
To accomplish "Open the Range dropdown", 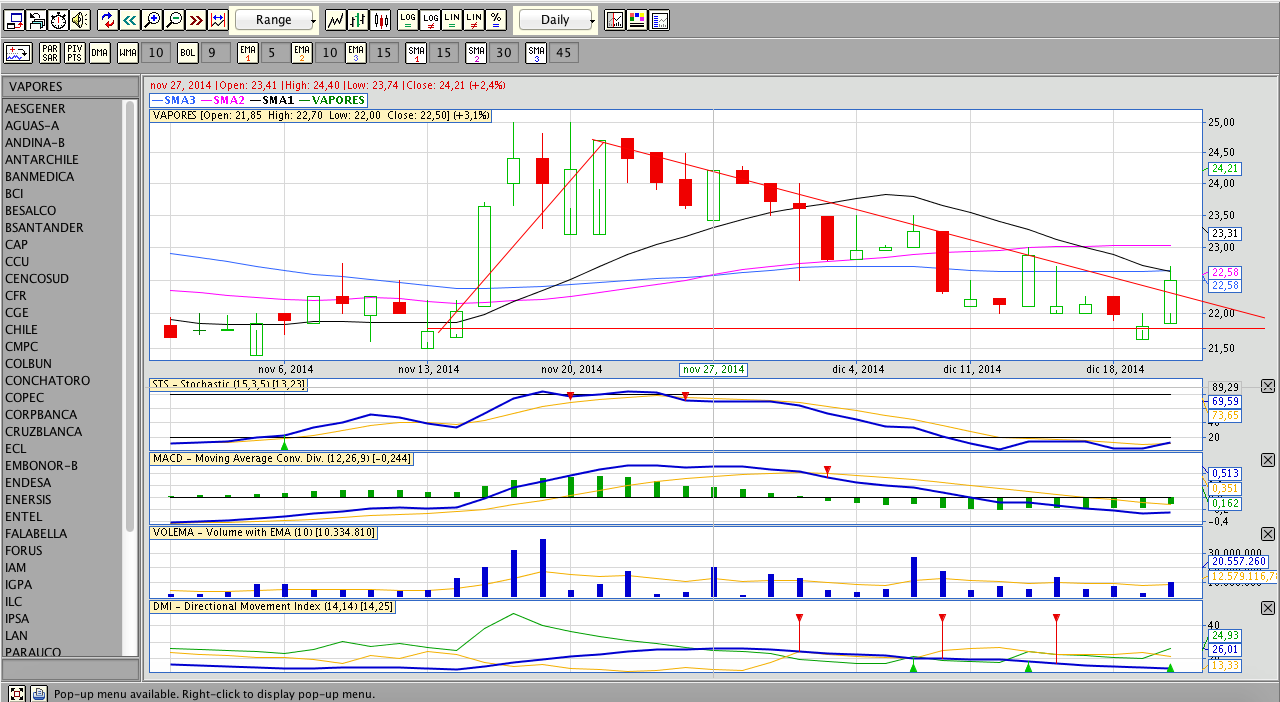I will tap(273, 20).
